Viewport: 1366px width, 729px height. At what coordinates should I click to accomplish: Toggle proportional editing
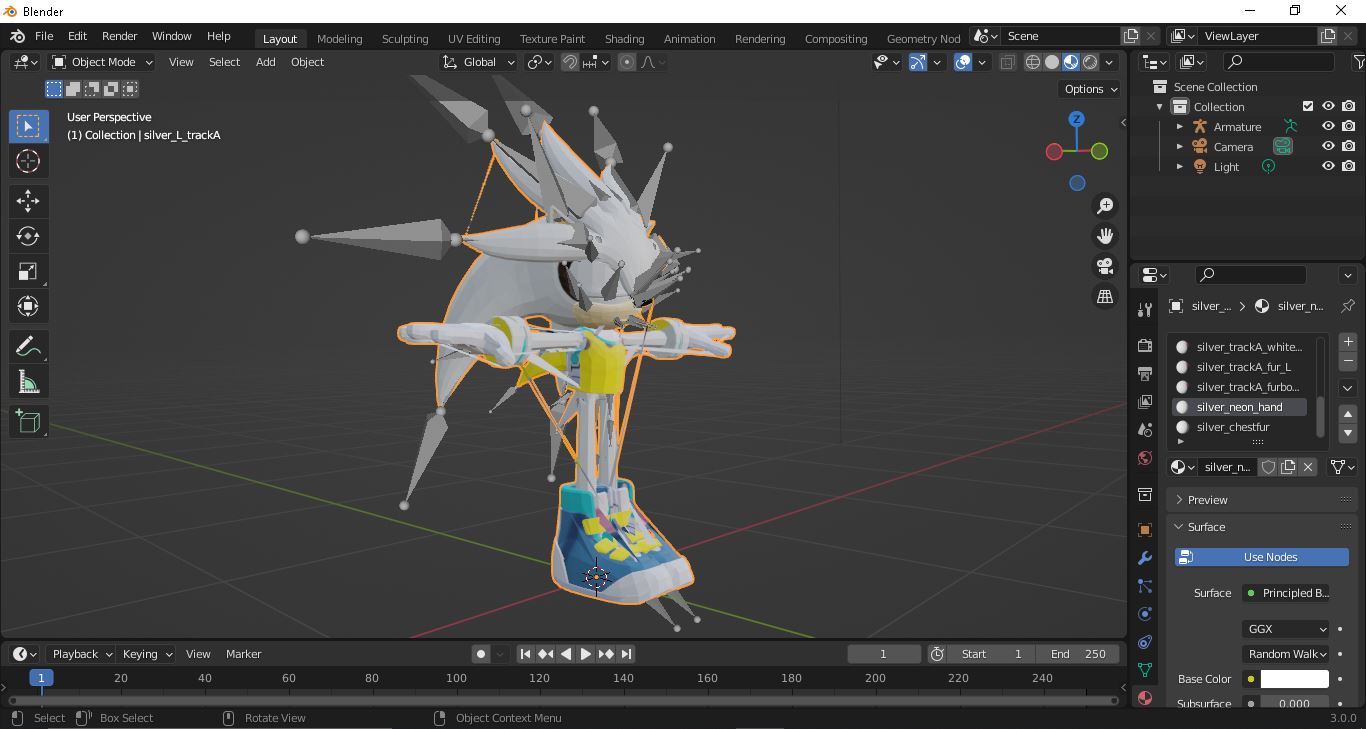tap(627, 62)
